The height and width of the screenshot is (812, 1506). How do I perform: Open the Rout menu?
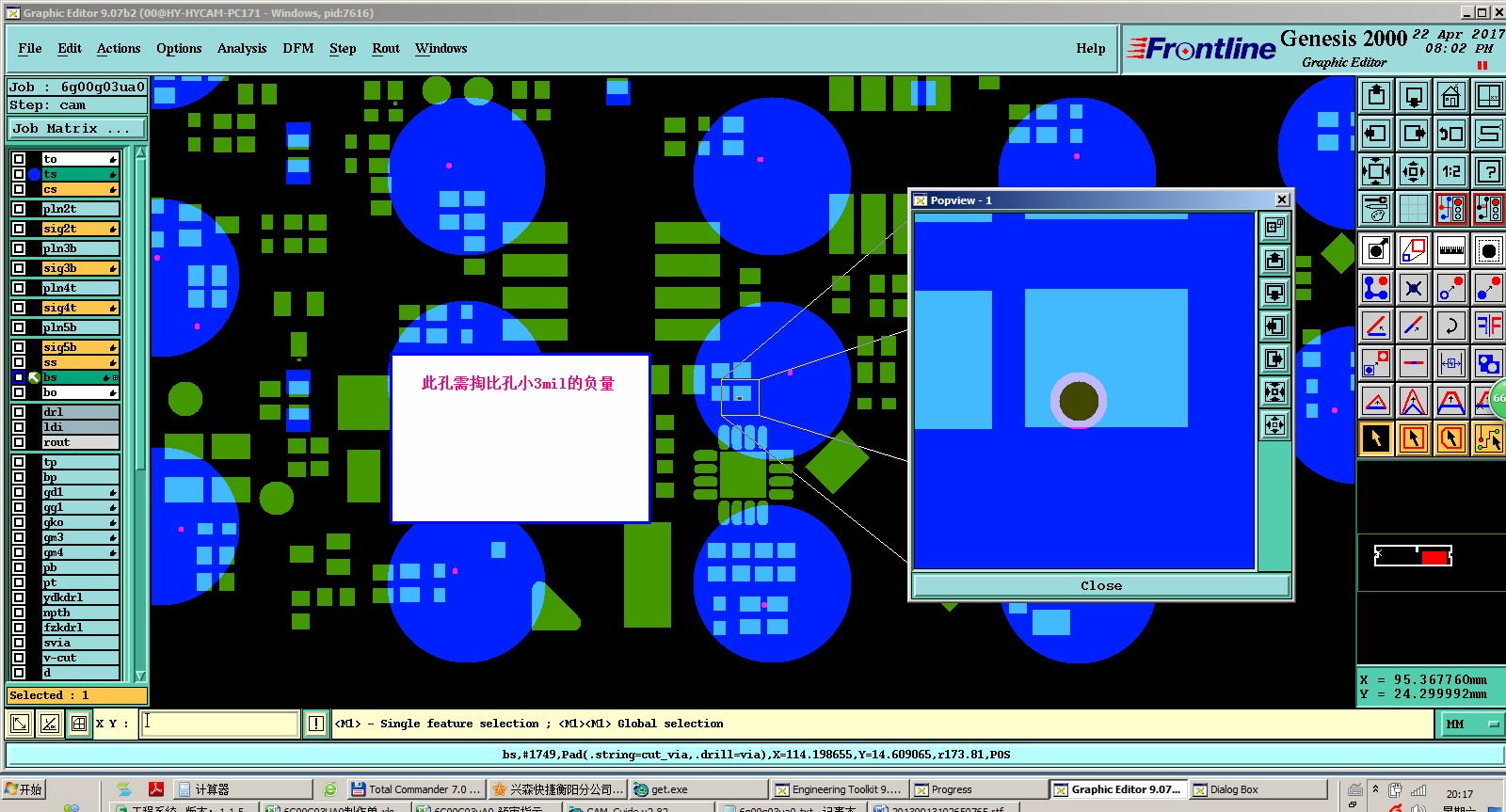click(x=386, y=48)
